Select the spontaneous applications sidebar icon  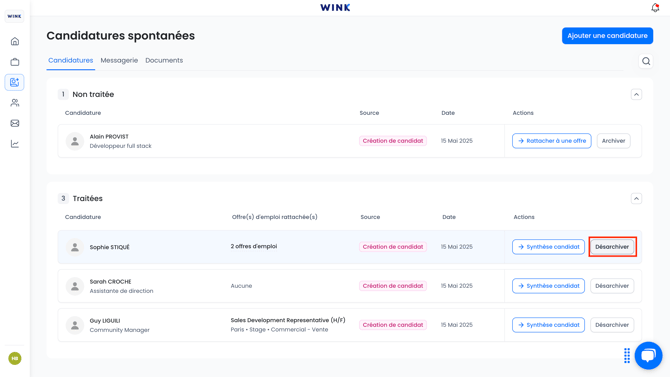pos(15,82)
